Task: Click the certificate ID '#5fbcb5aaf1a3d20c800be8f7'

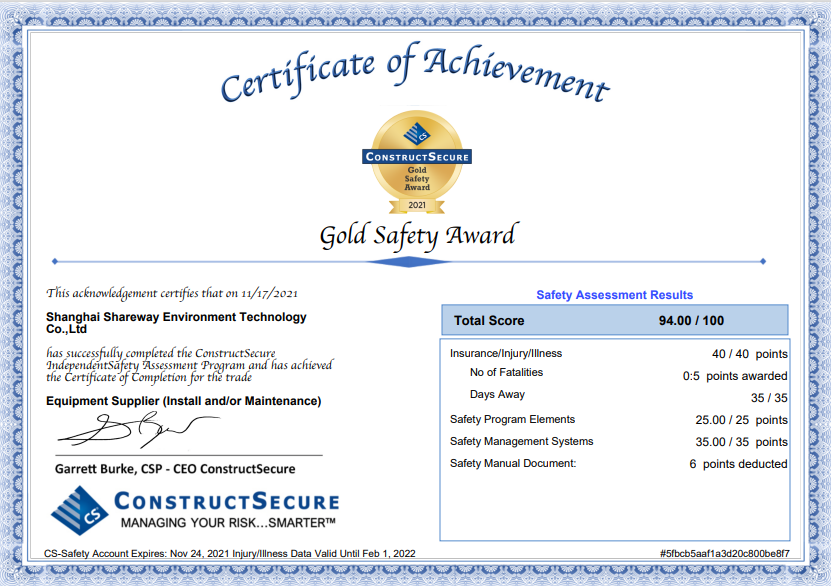Action: tap(724, 554)
